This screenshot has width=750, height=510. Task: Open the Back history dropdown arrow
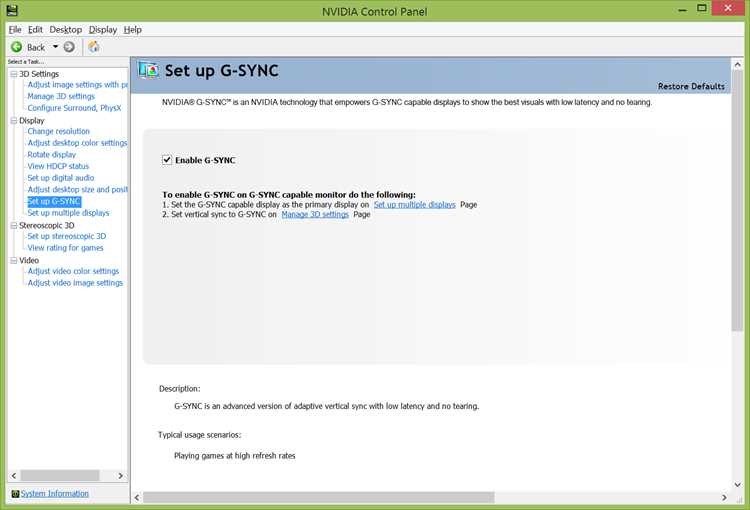pyautogui.click(x=55, y=47)
